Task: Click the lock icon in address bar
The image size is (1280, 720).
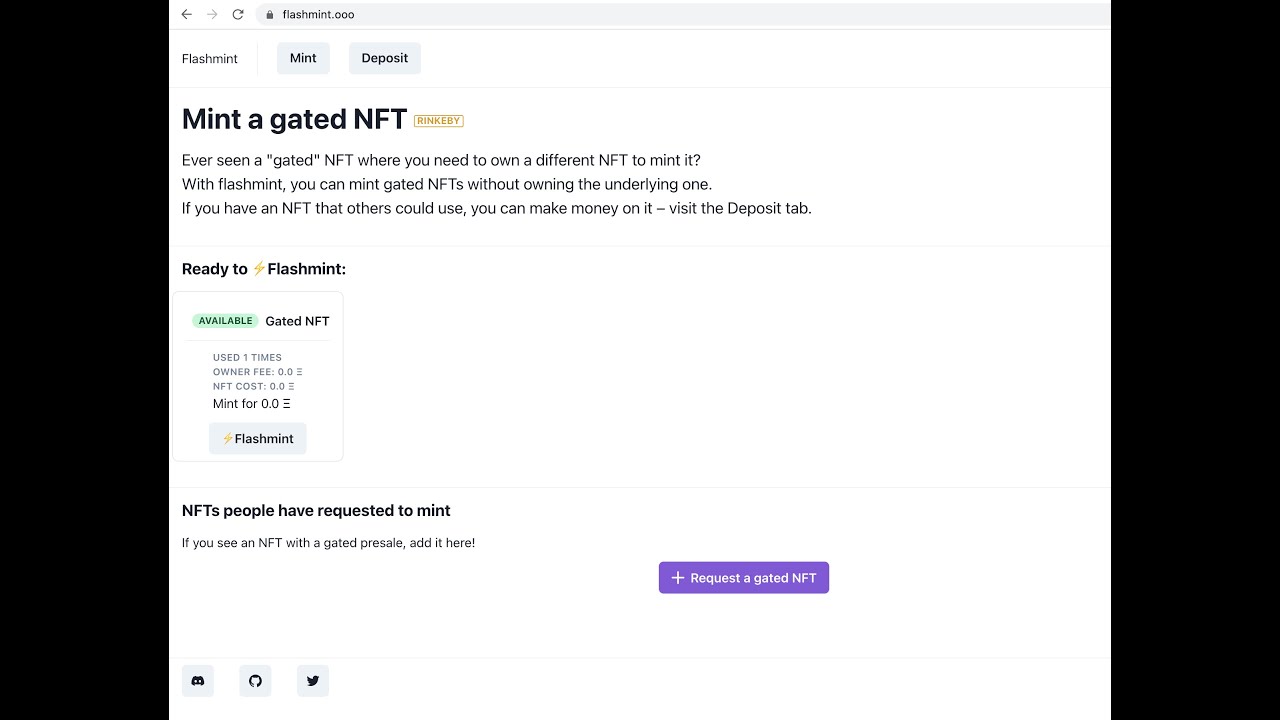Action: coord(269,15)
